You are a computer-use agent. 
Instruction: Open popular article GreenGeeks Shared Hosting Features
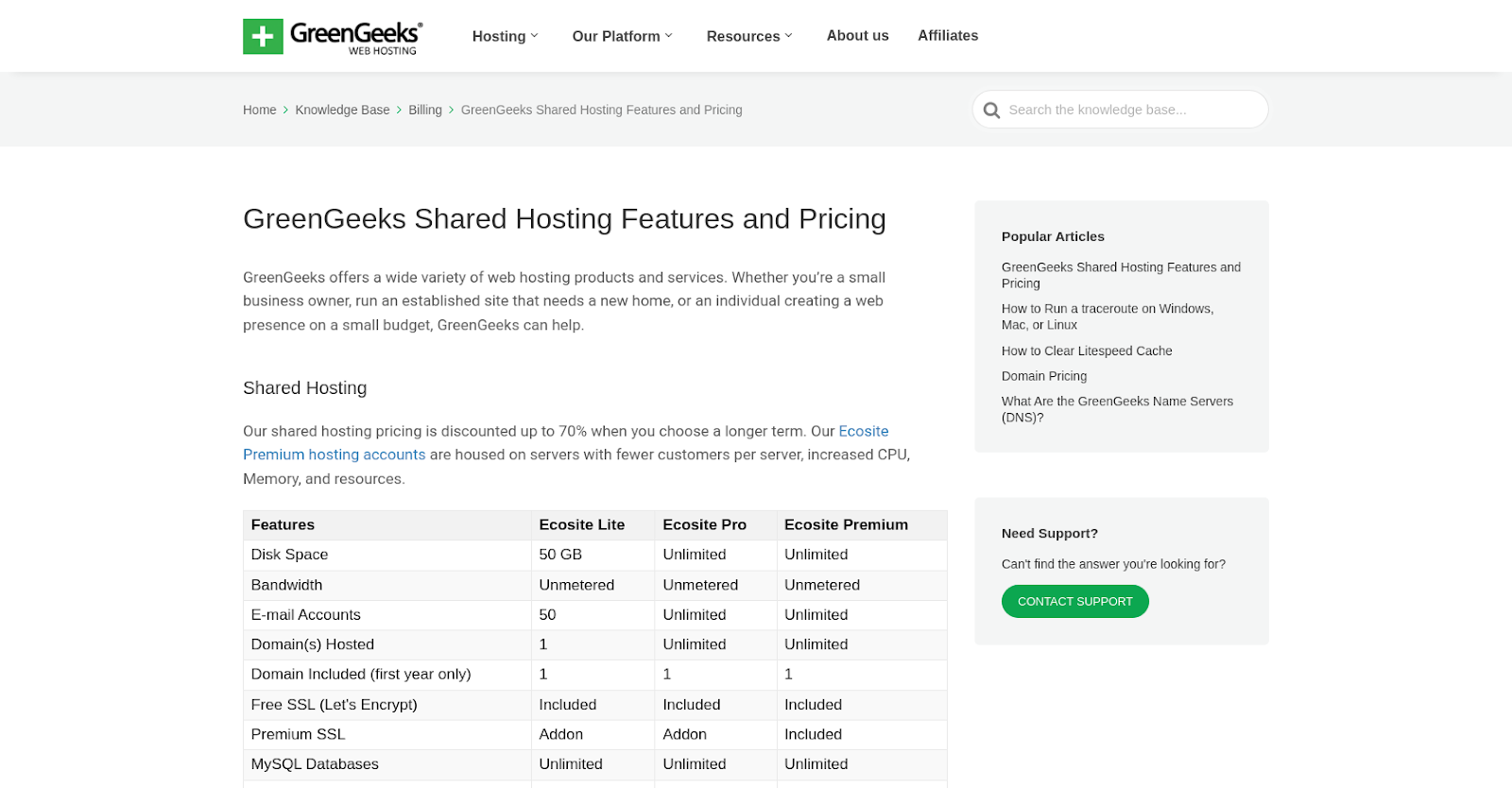[1121, 275]
